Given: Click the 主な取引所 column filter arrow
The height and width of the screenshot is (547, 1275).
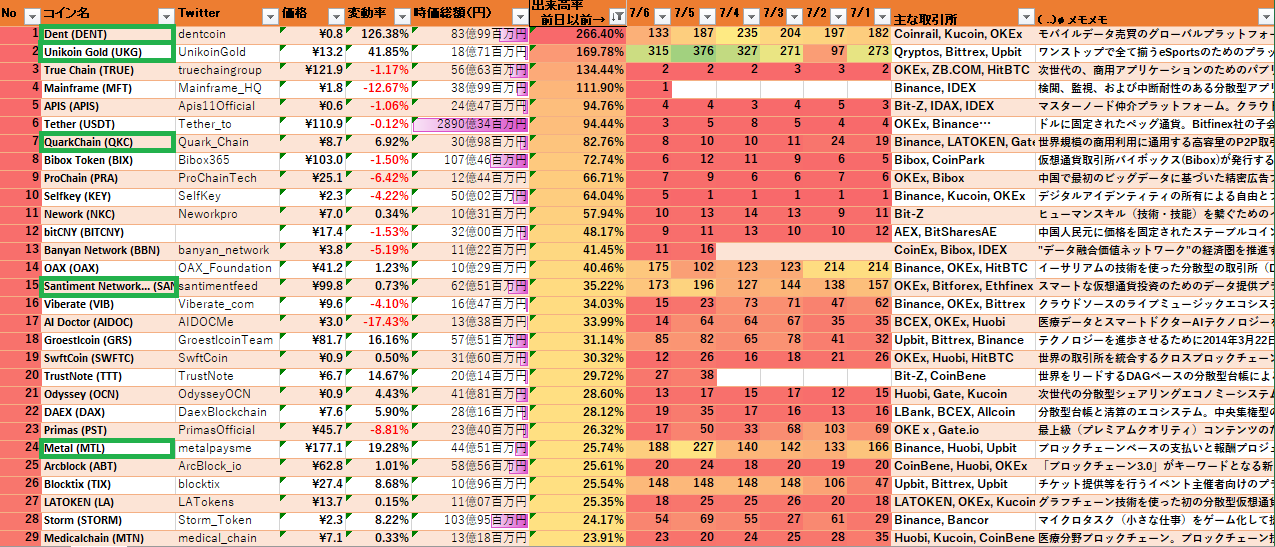Looking at the screenshot, I should pyautogui.click(x=1025, y=16).
